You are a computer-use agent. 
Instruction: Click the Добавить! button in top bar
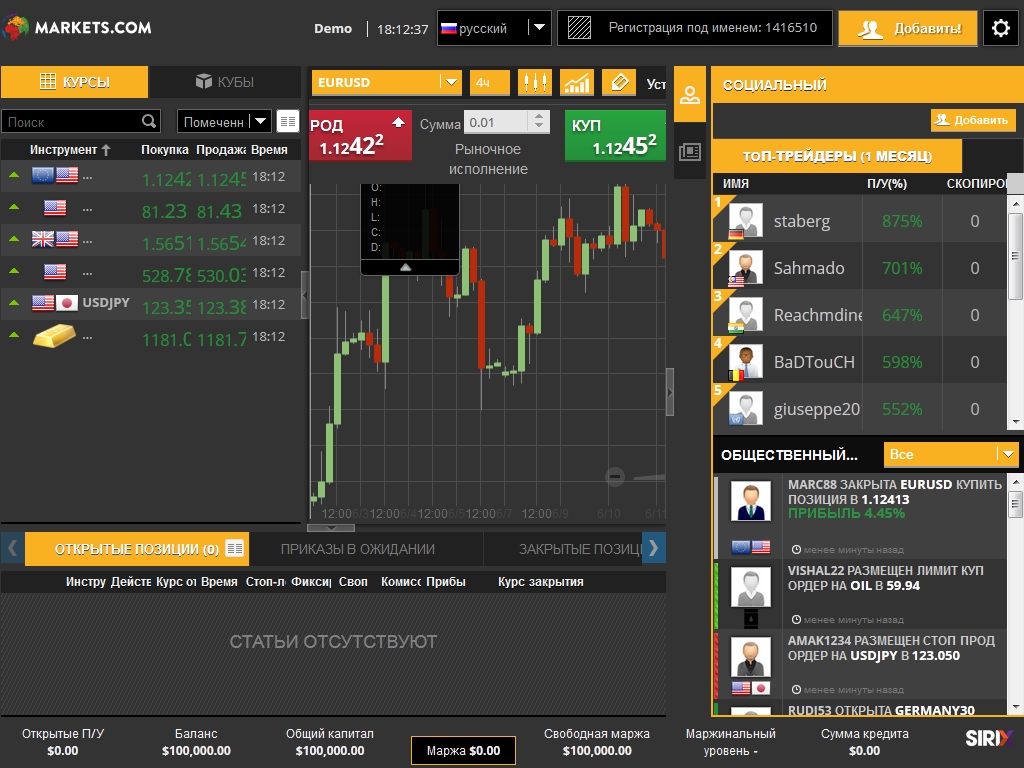click(x=907, y=28)
